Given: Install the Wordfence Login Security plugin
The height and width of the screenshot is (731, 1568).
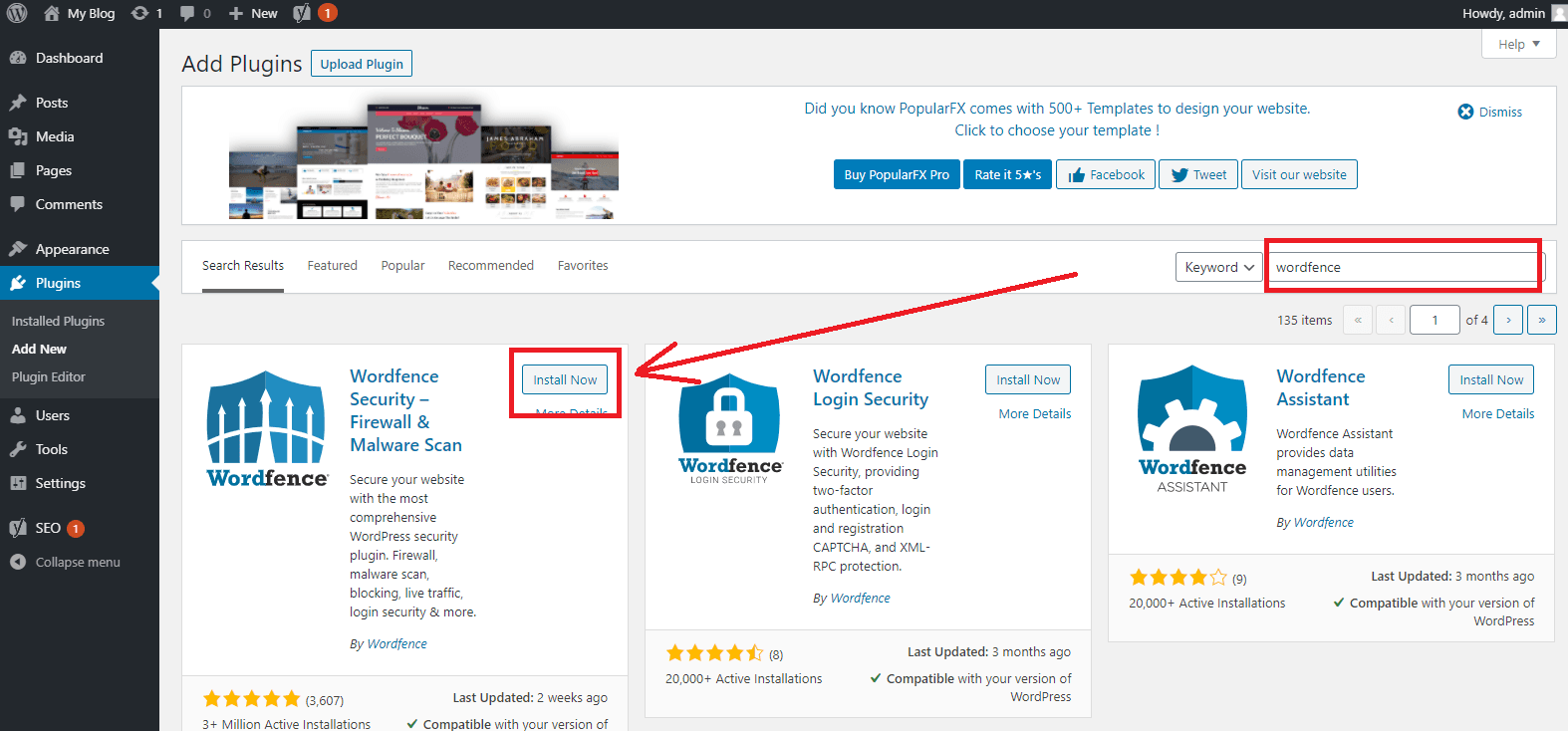Looking at the screenshot, I should pos(1029,379).
